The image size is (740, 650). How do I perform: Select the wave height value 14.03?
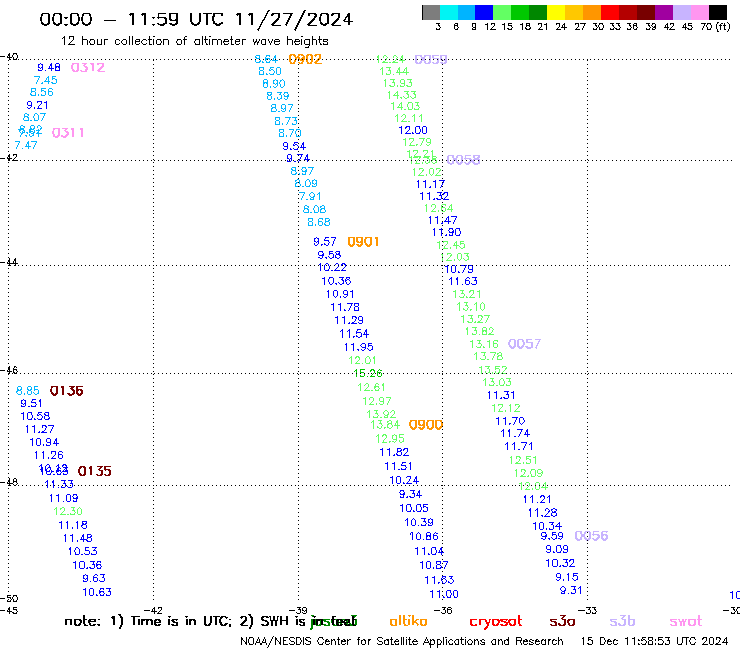pos(405,106)
